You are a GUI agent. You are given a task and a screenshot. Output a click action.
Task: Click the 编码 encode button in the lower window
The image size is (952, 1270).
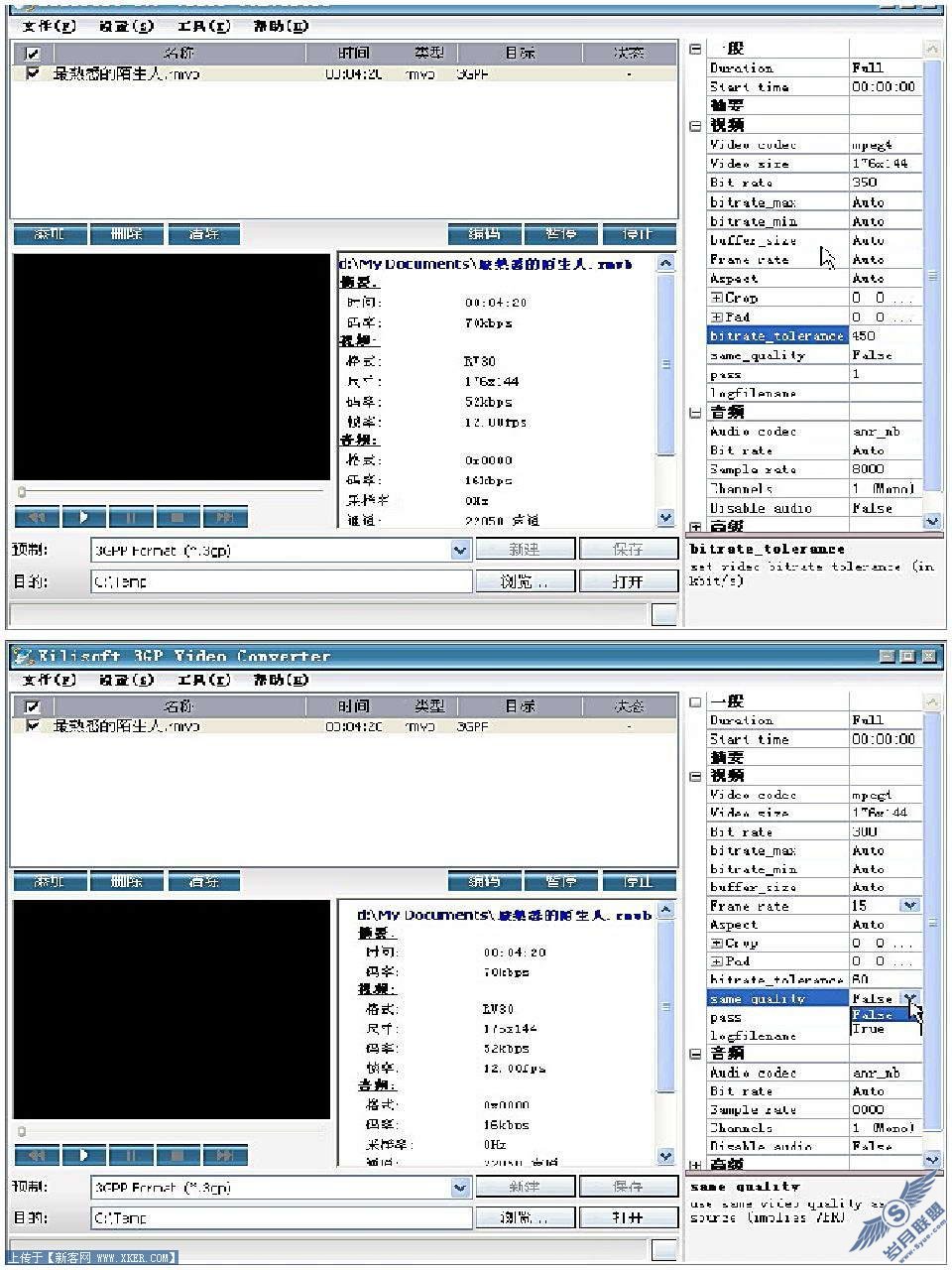484,881
